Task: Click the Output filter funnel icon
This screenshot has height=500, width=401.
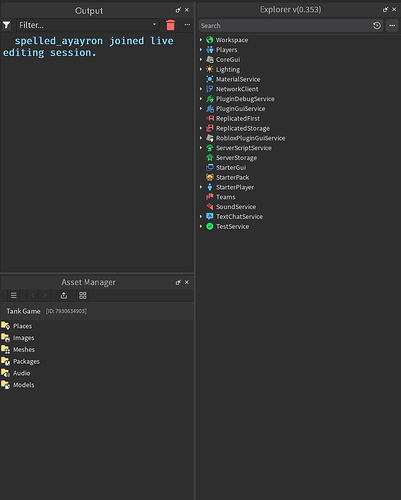Action: 6,25
